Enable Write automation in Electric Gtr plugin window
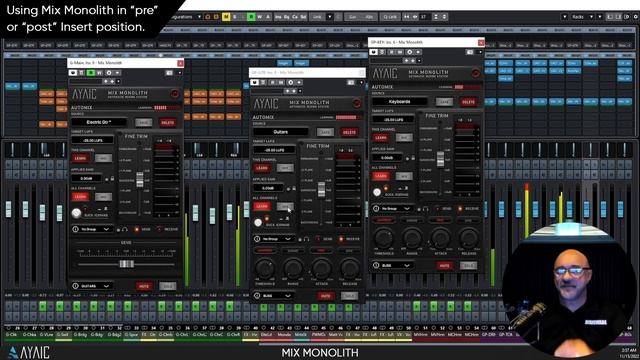This screenshot has width=640, height=360. (x=99, y=73)
